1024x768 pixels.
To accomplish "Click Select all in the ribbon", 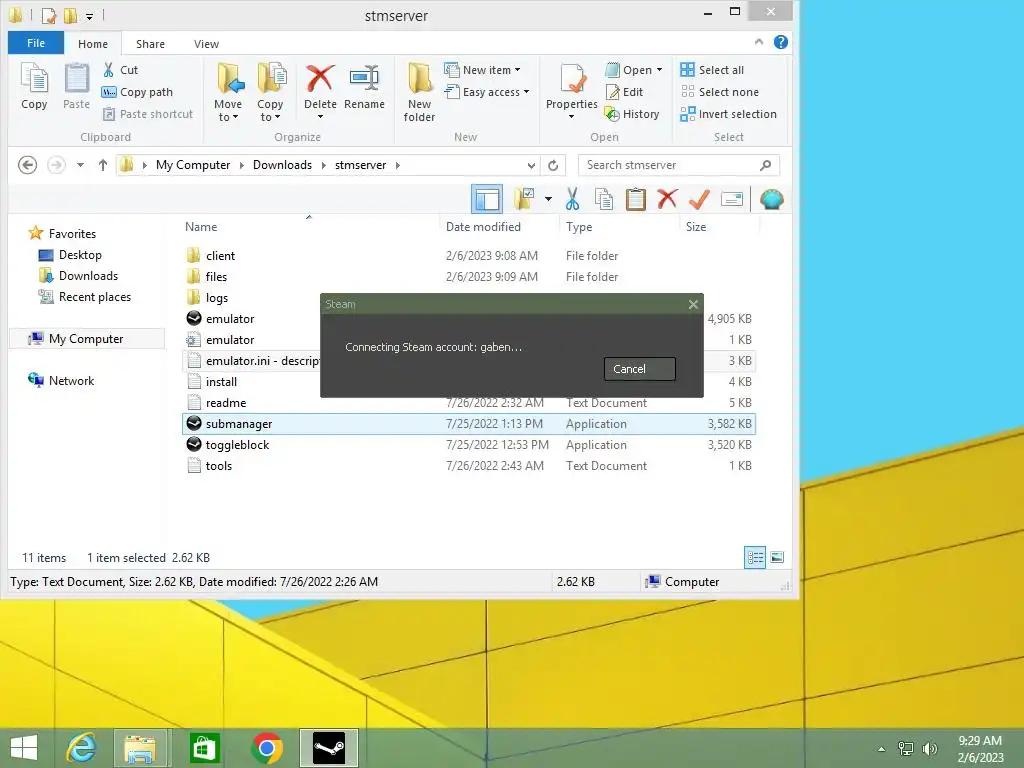I will (712, 70).
